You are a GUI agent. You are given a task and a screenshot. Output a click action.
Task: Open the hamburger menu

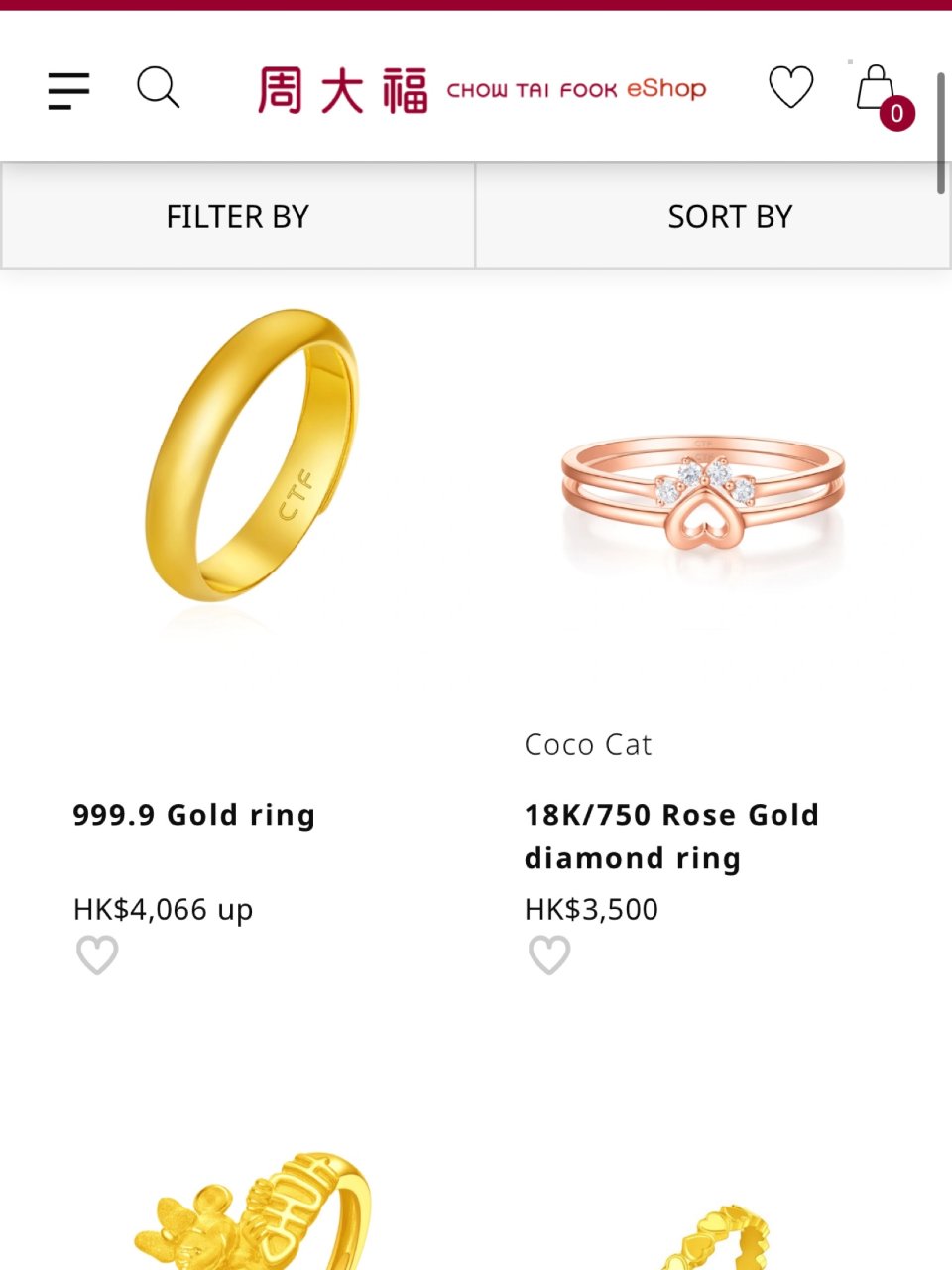click(x=68, y=91)
